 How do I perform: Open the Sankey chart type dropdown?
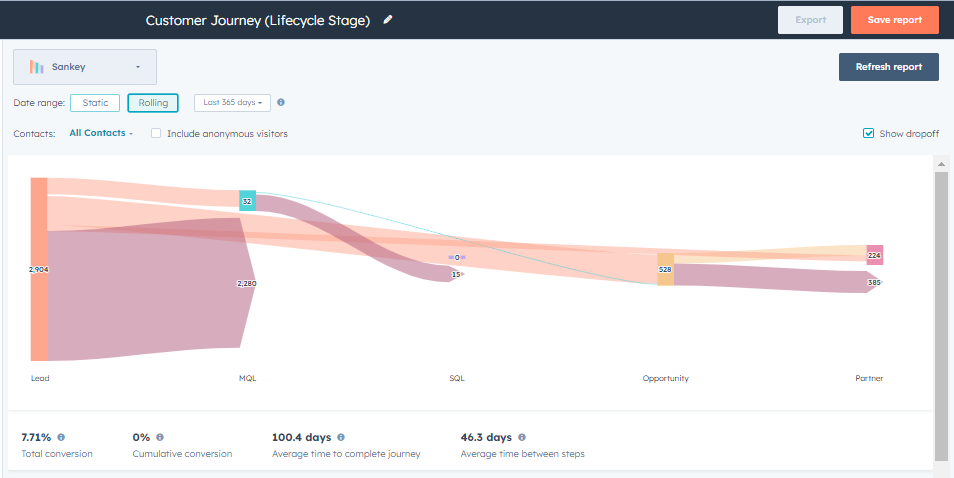coord(85,67)
